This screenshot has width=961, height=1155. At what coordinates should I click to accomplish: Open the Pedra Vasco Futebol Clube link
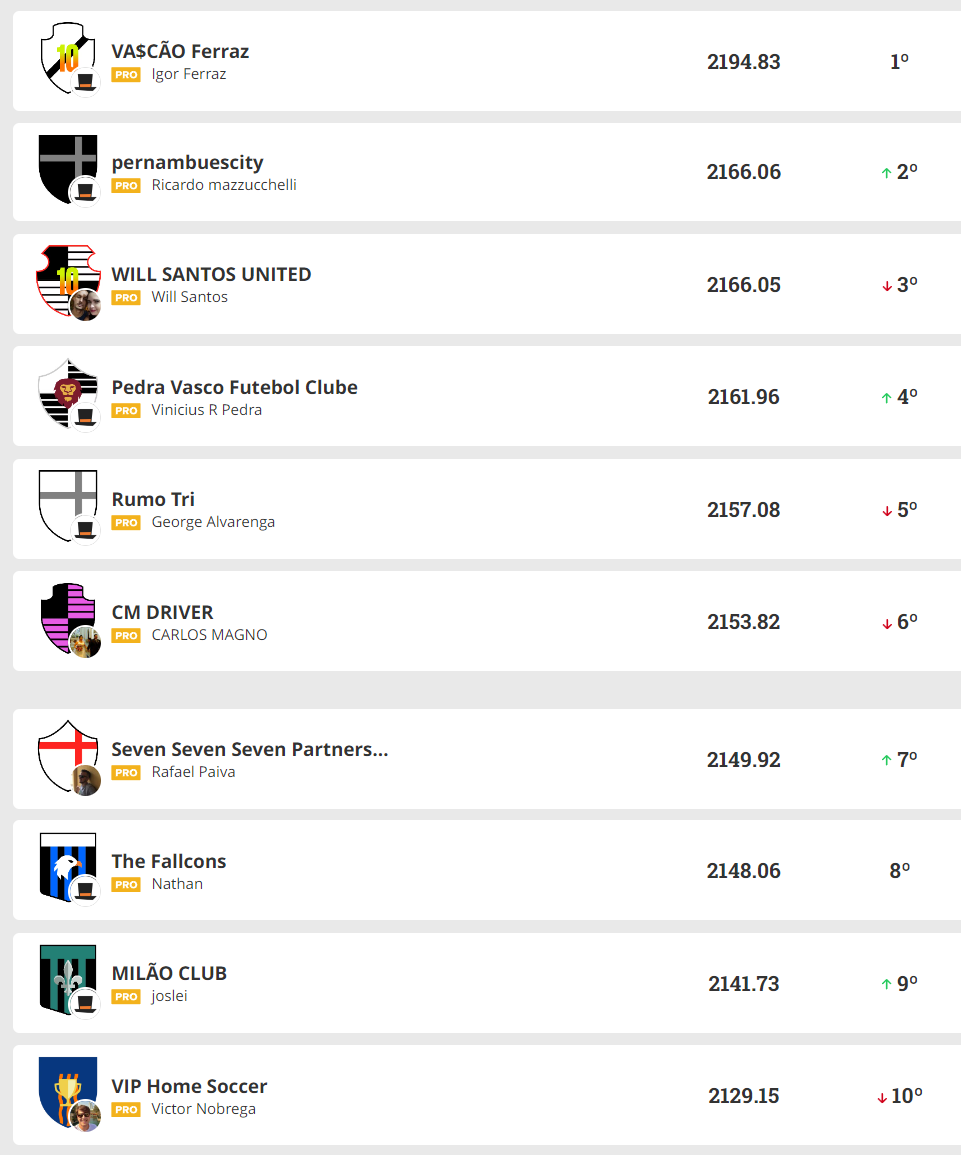tap(234, 387)
